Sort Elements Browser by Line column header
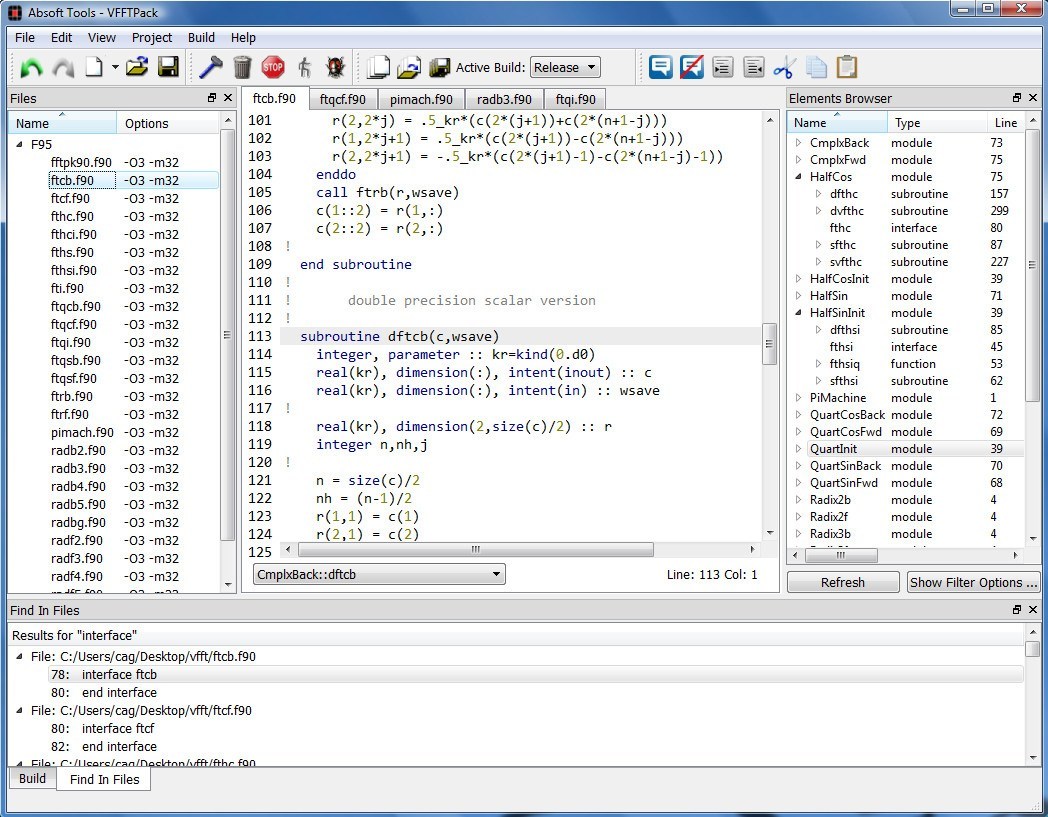This screenshot has height=817, width=1048. click(x=1005, y=122)
